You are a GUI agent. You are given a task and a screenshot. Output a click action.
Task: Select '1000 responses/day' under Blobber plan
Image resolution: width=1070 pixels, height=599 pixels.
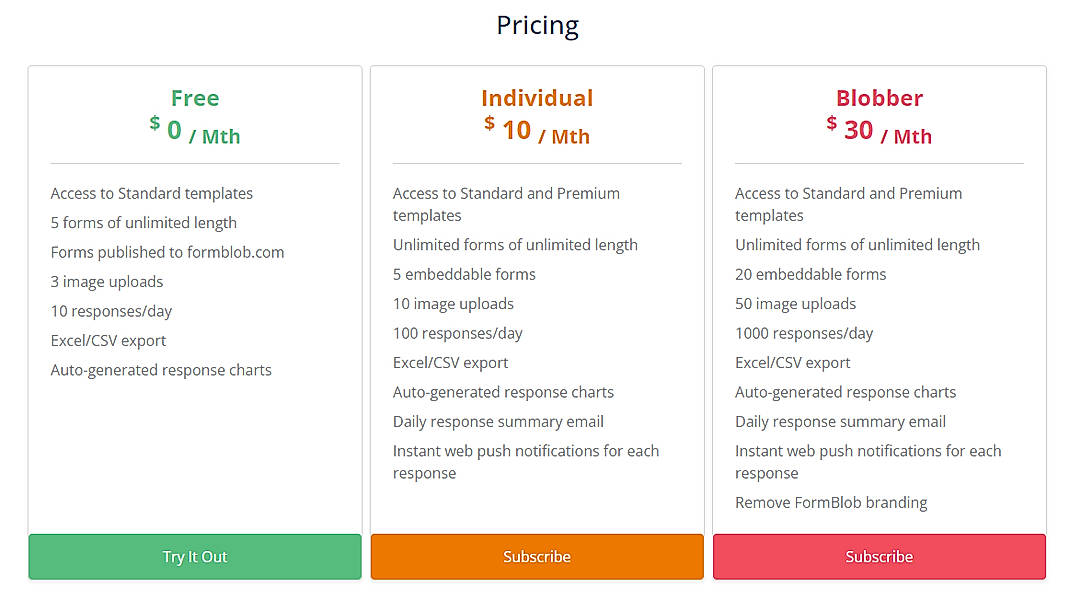coord(806,333)
